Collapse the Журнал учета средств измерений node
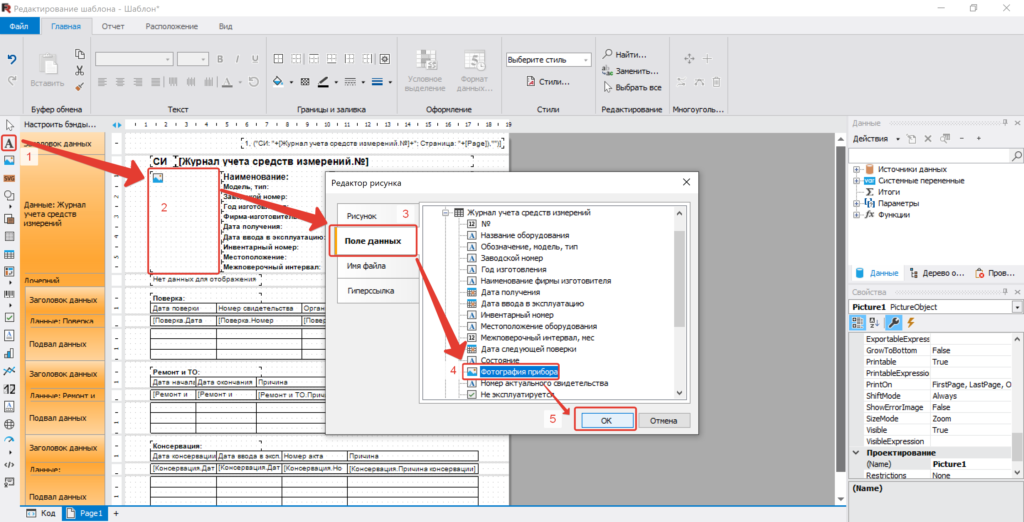 [x=445, y=212]
